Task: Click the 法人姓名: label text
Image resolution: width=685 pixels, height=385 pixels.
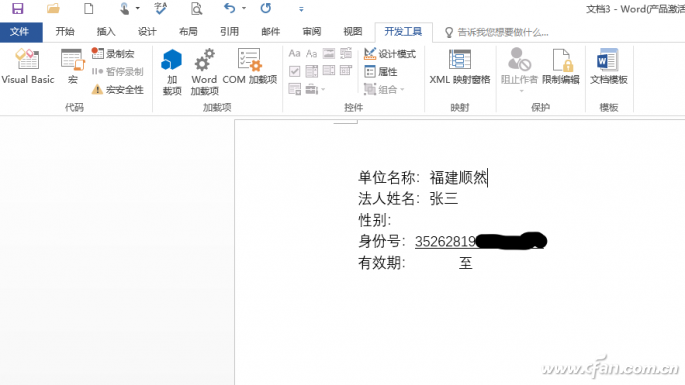Action: tap(388, 199)
